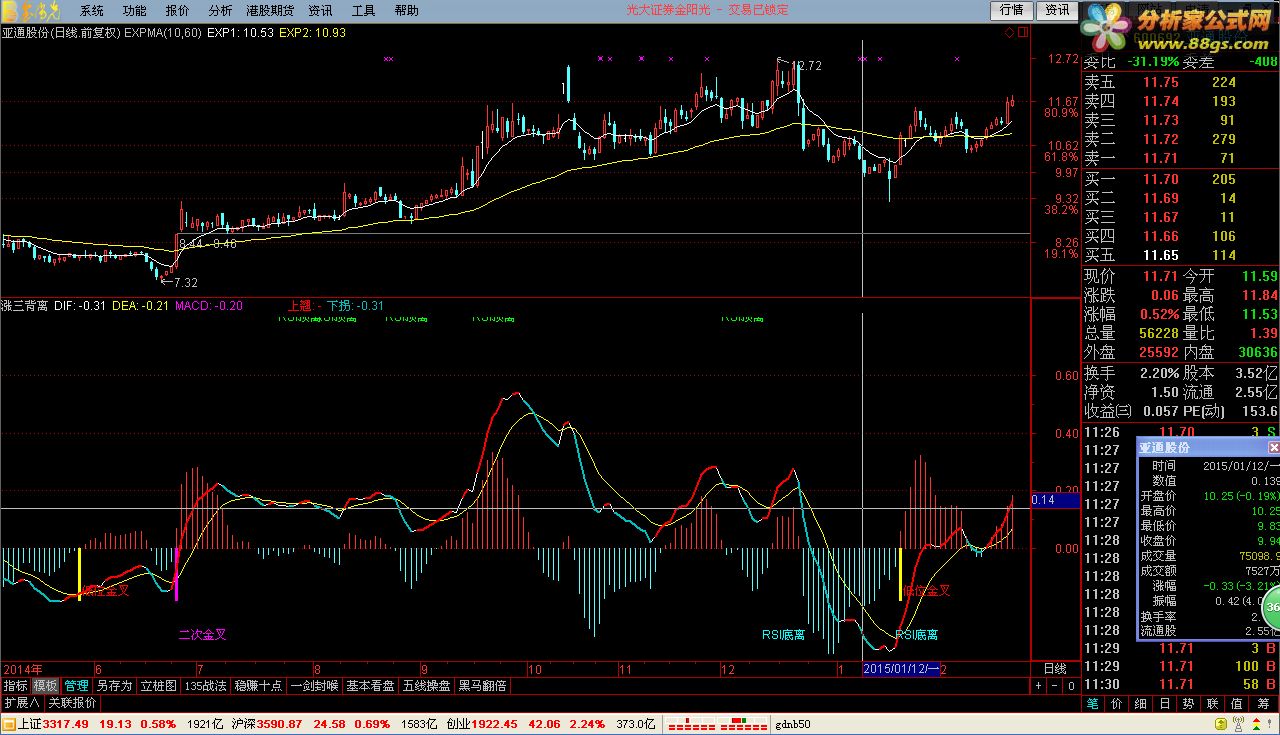Switch to the 一剑封喉 template
Screen dimensions: 1280x735
315,686
